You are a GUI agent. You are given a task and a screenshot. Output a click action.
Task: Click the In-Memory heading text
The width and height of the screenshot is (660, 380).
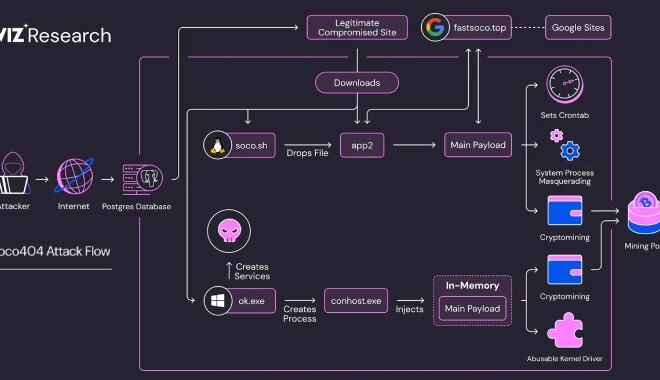(472, 286)
